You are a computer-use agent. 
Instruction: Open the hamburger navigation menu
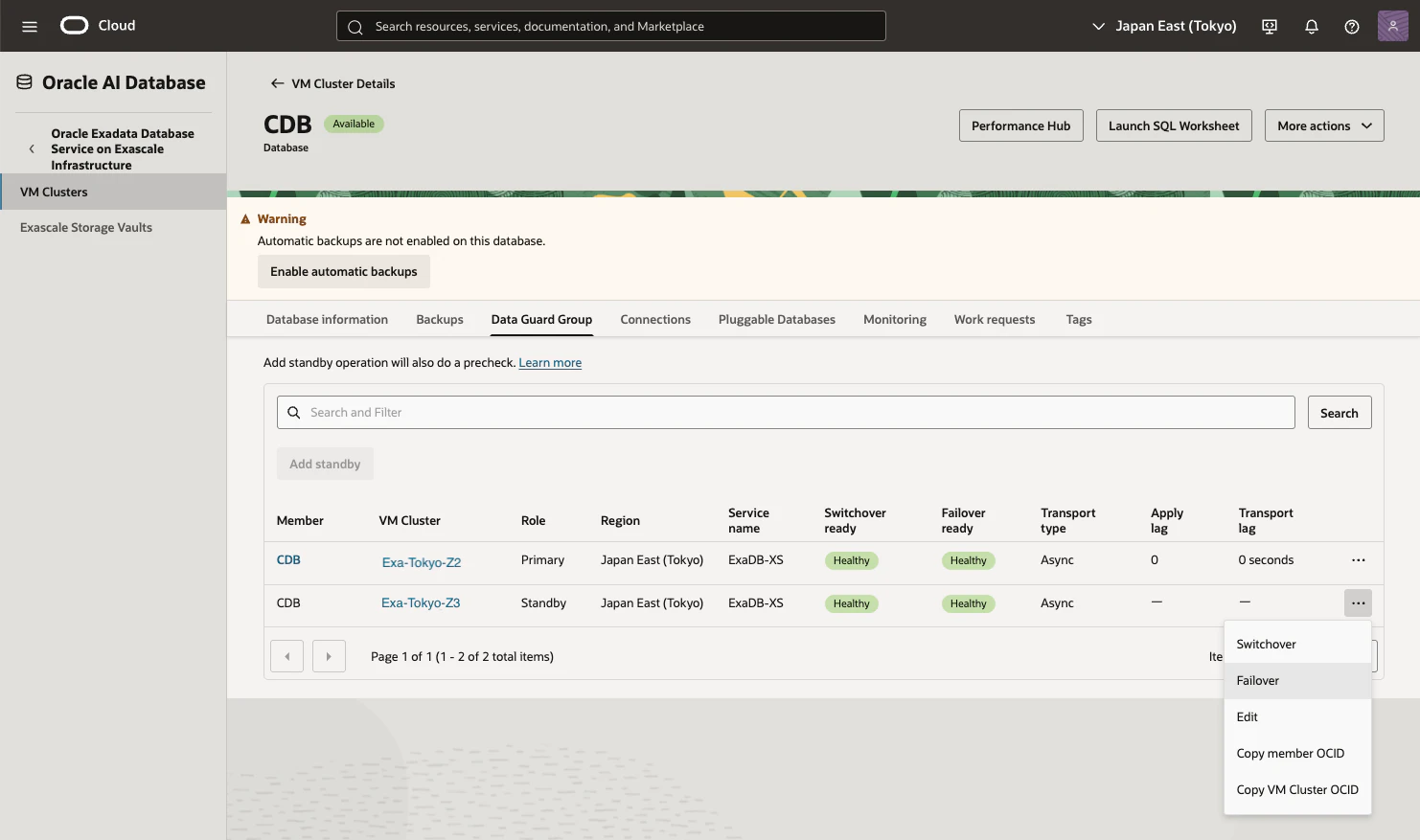(30, 26)
